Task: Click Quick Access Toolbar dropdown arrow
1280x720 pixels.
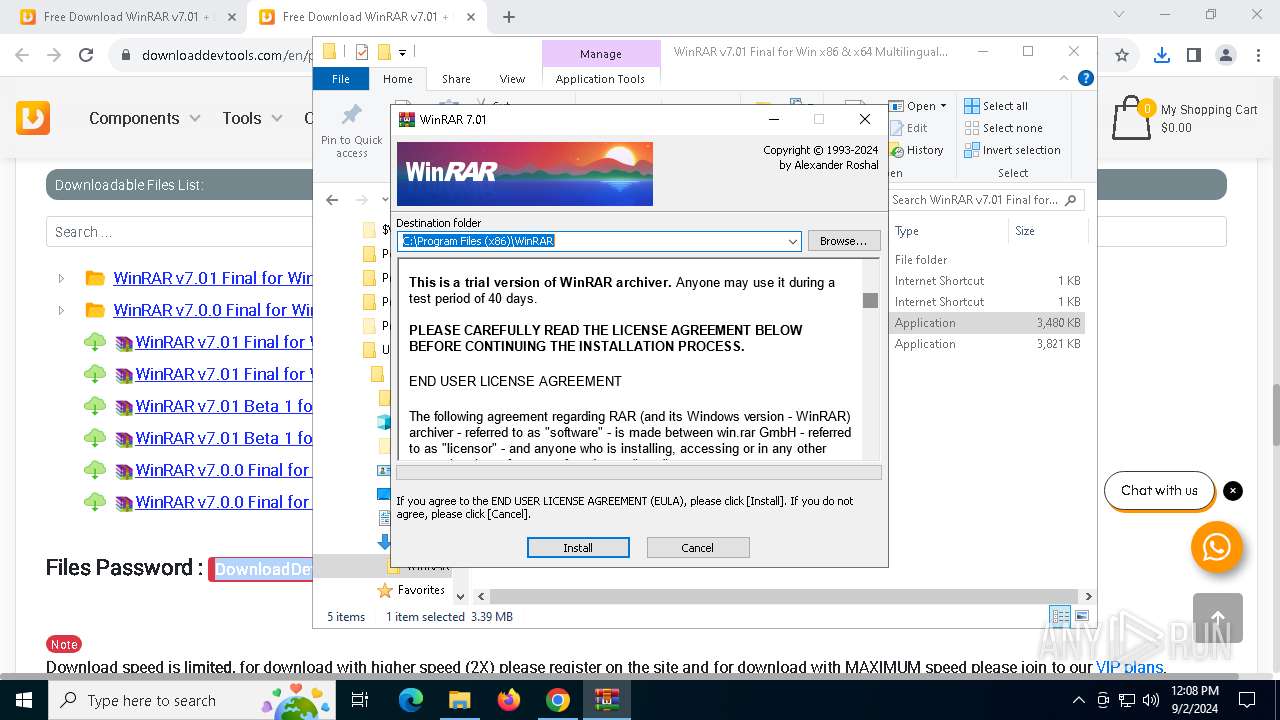Action: click(x=402, y=52)
